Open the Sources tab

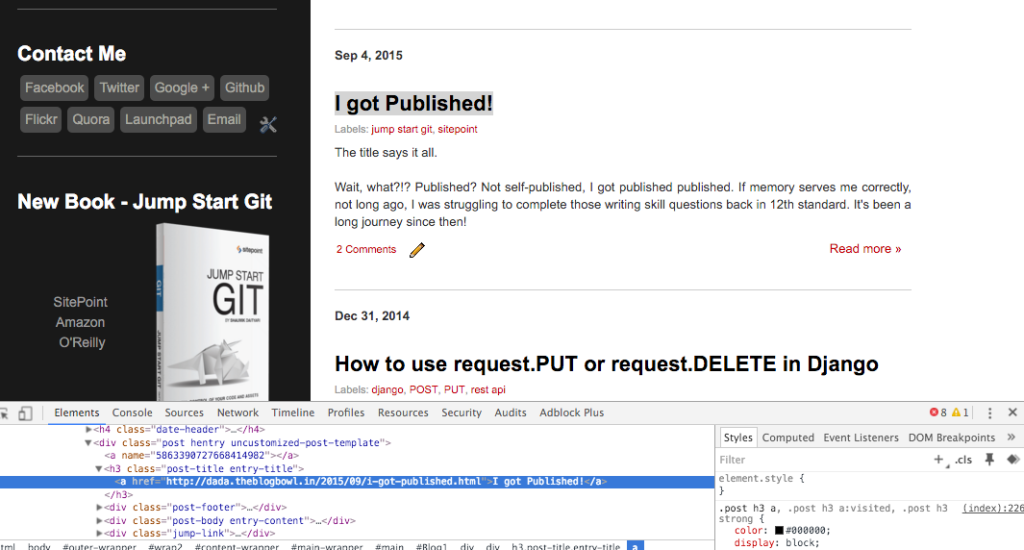click(x=184, y=413)
